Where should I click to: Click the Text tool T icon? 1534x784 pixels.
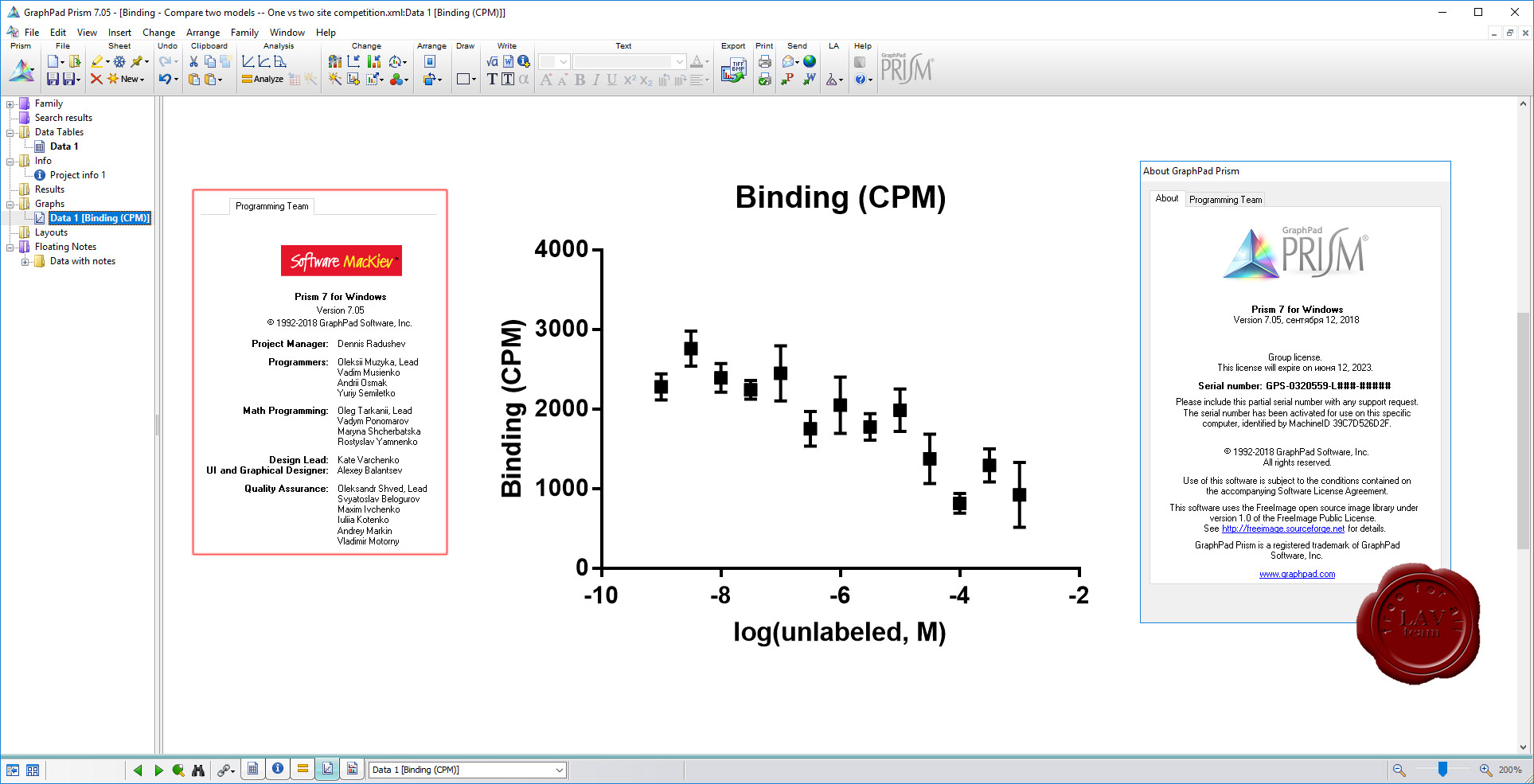click(x=492, y=79)
